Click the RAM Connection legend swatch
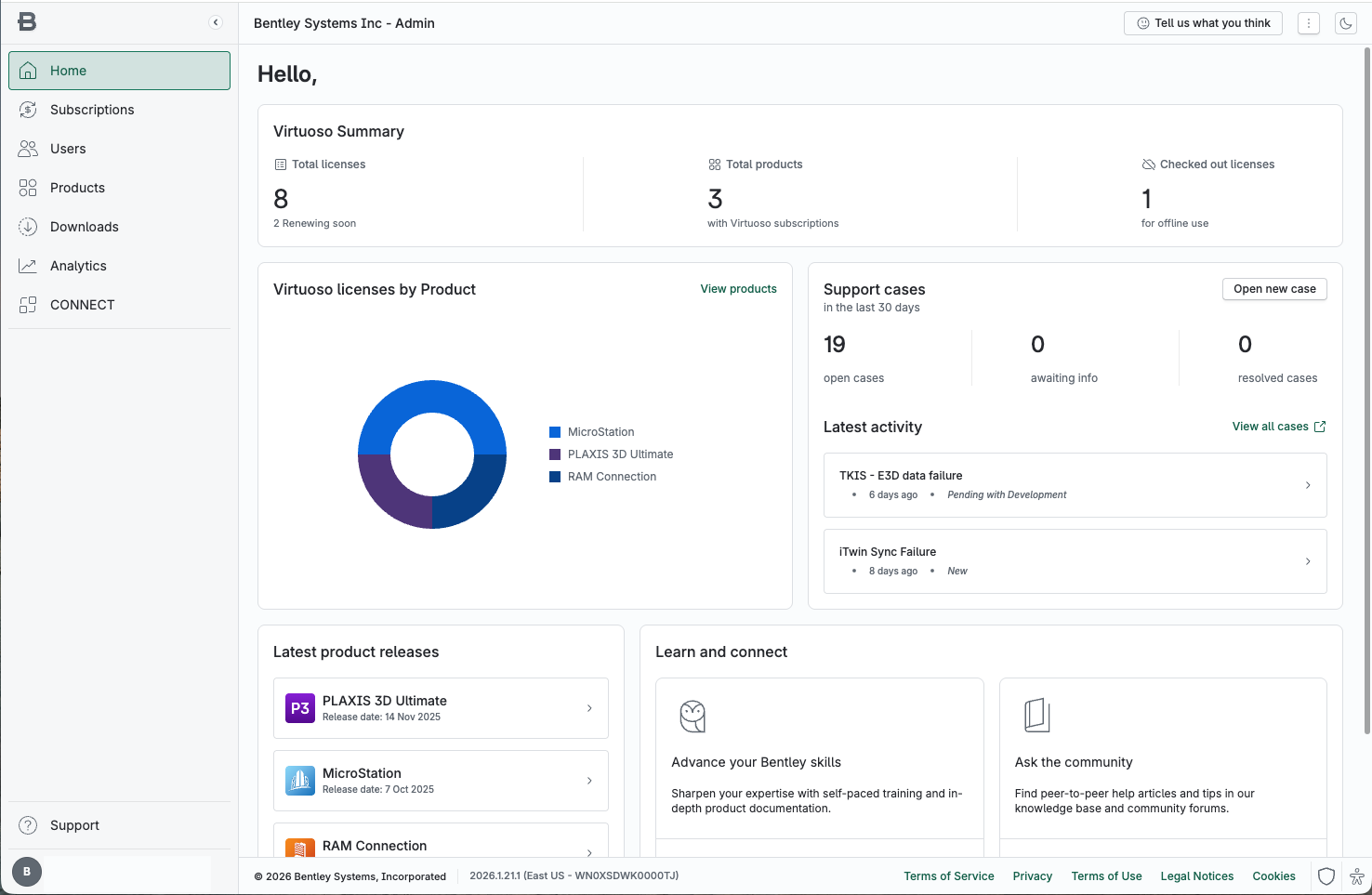Screen dimensions: 1372x895 pos(555,477)
